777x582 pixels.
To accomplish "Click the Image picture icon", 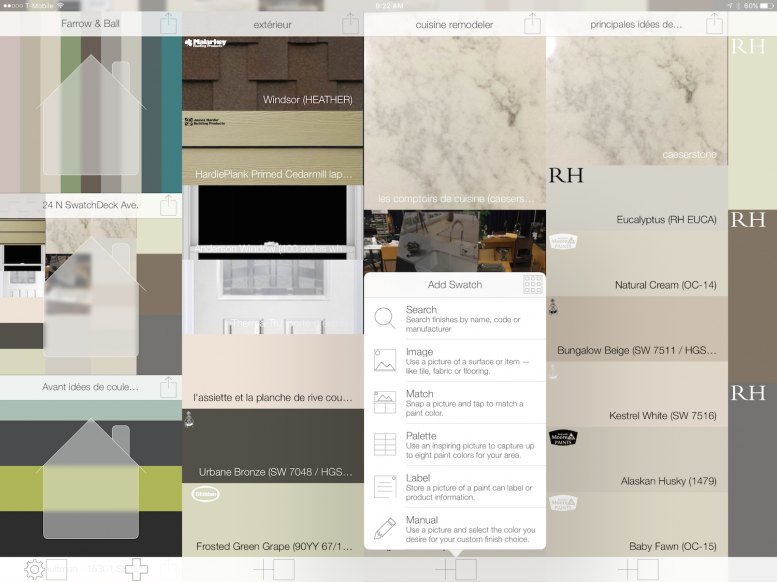I will (x=385, y=360).
